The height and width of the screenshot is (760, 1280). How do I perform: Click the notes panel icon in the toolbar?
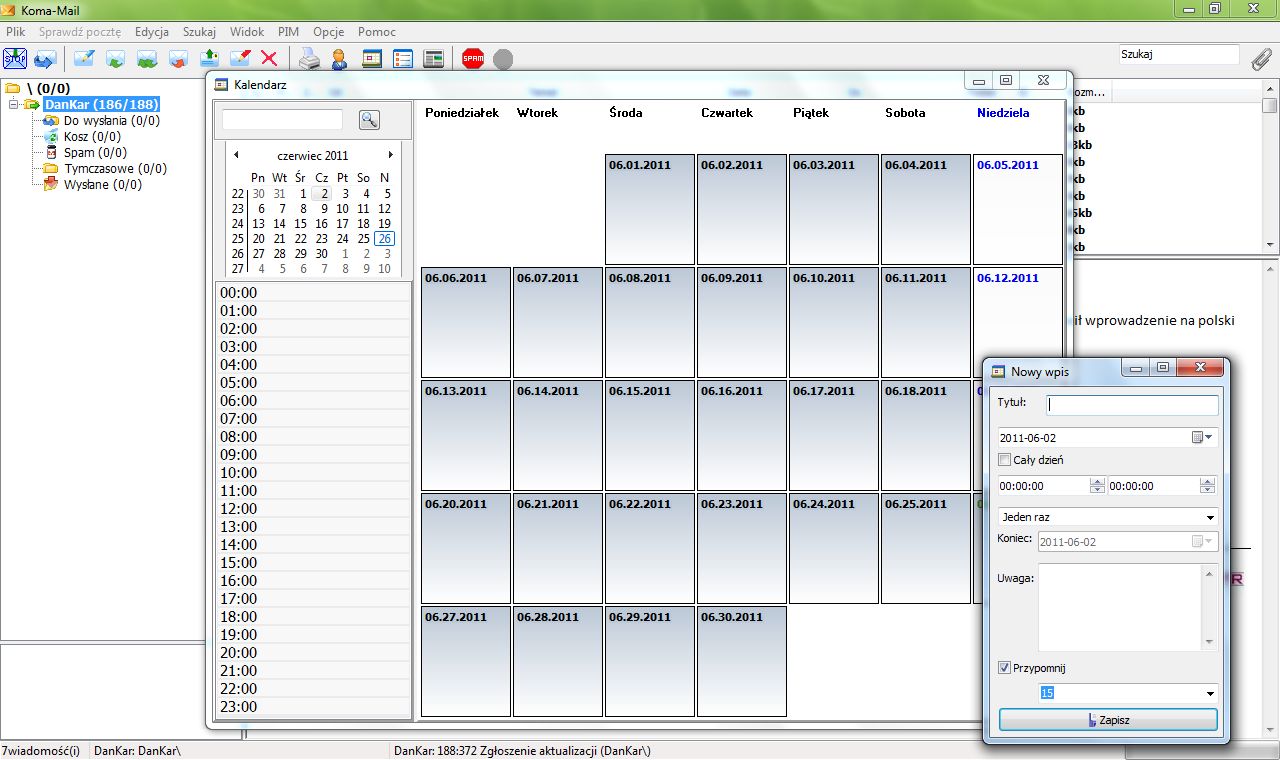(433, 59)
